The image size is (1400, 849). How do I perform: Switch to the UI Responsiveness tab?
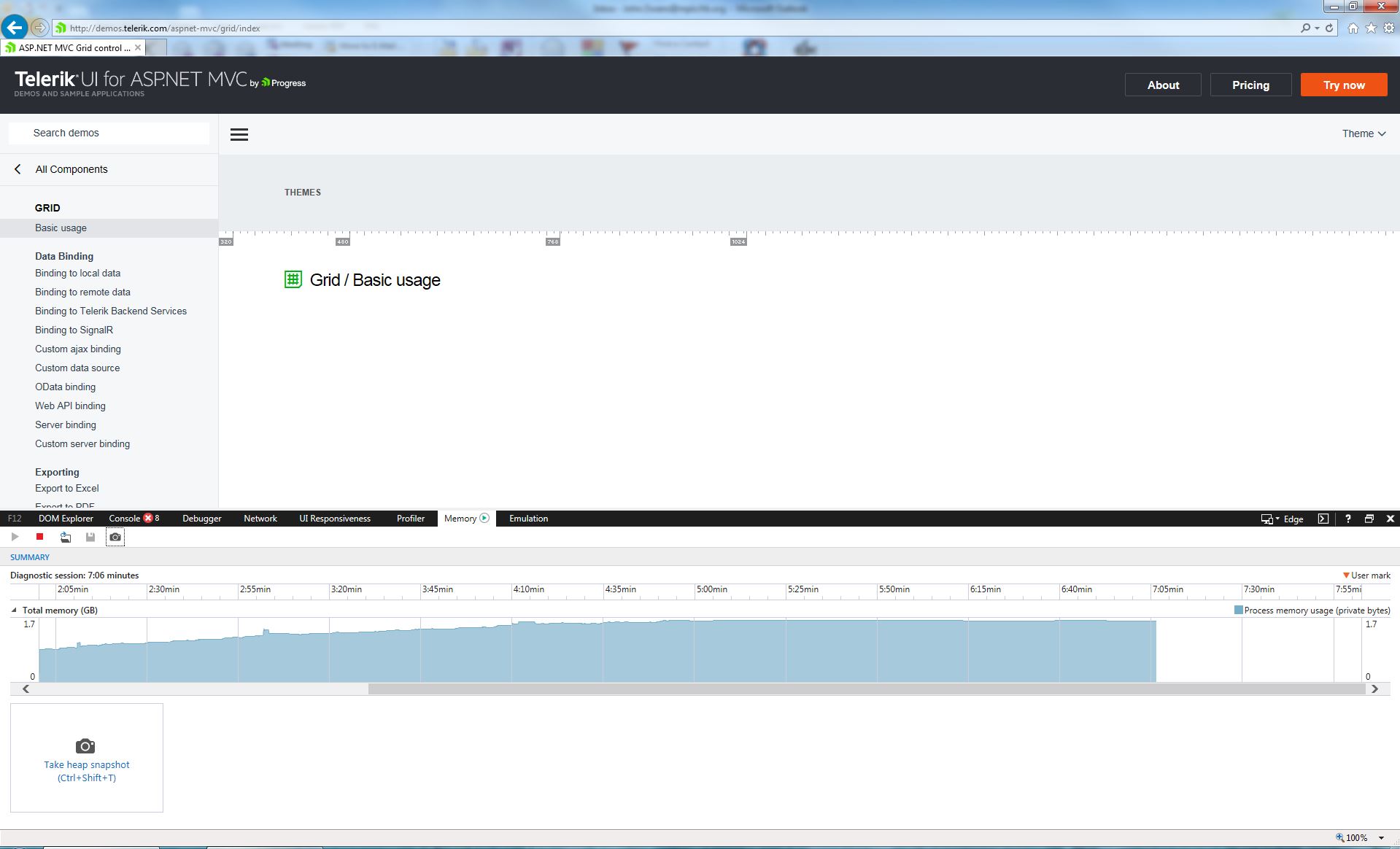pos(335,519)
